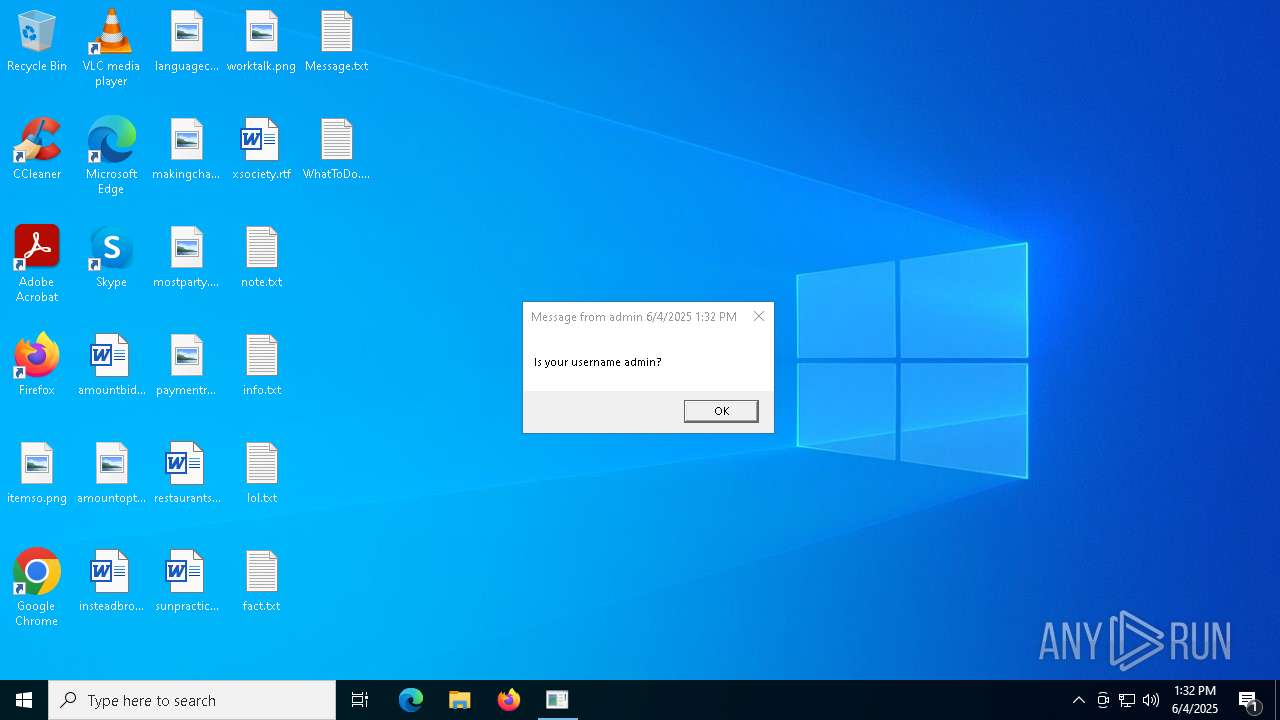Open network status tray icon

(x=1127, y=700)
